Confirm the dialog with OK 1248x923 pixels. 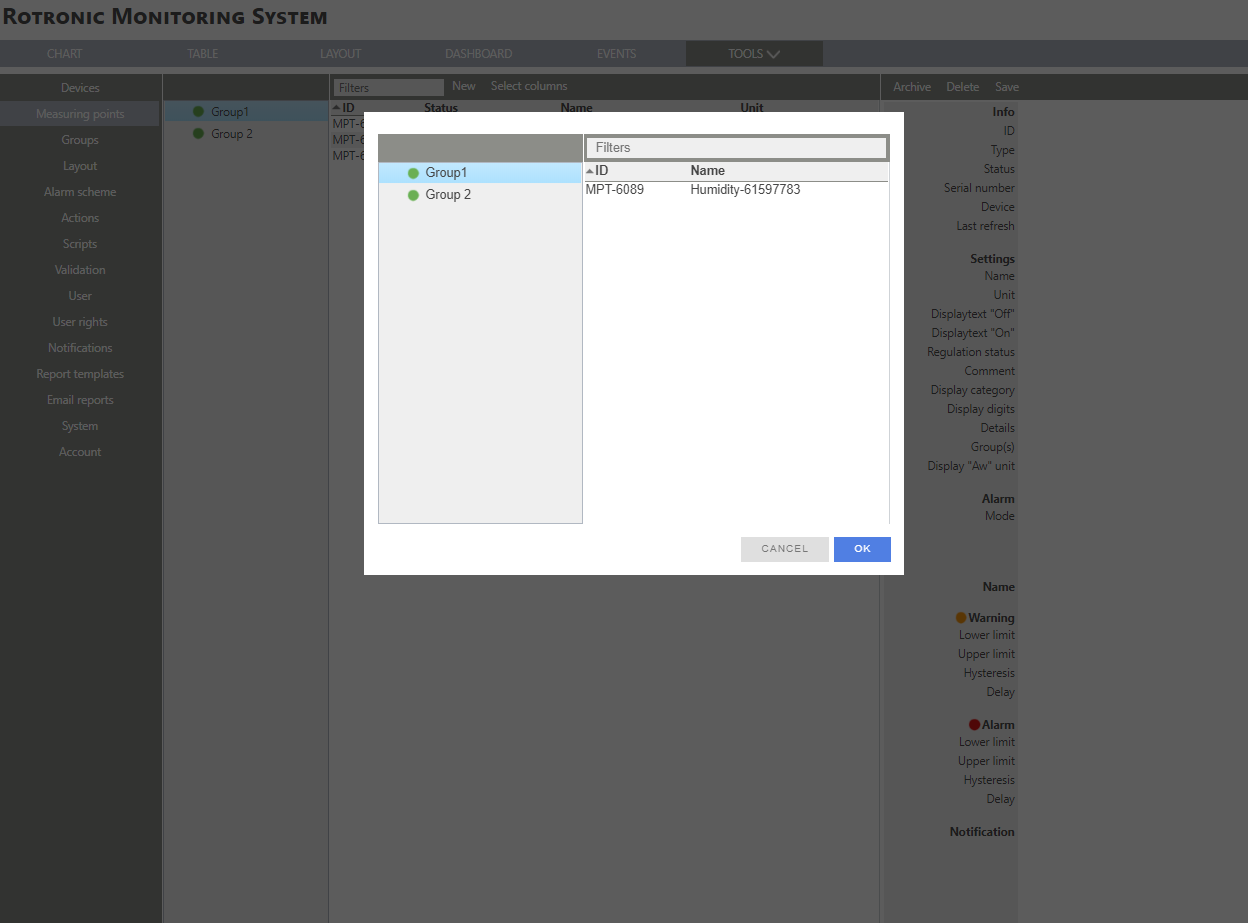(x=862, y=549)
